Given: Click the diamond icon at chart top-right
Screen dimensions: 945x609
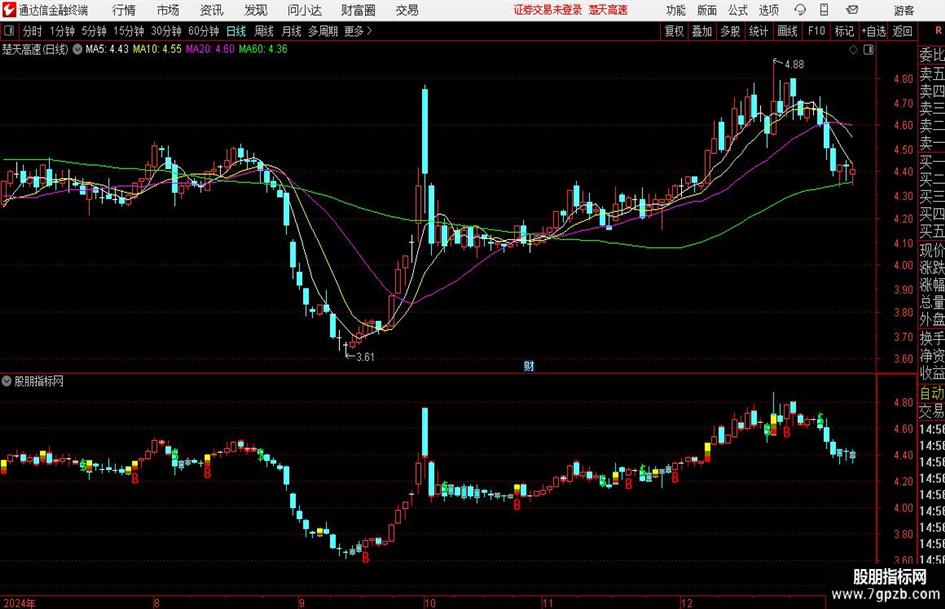Looking at the screenshot, I should click(853, 50).
